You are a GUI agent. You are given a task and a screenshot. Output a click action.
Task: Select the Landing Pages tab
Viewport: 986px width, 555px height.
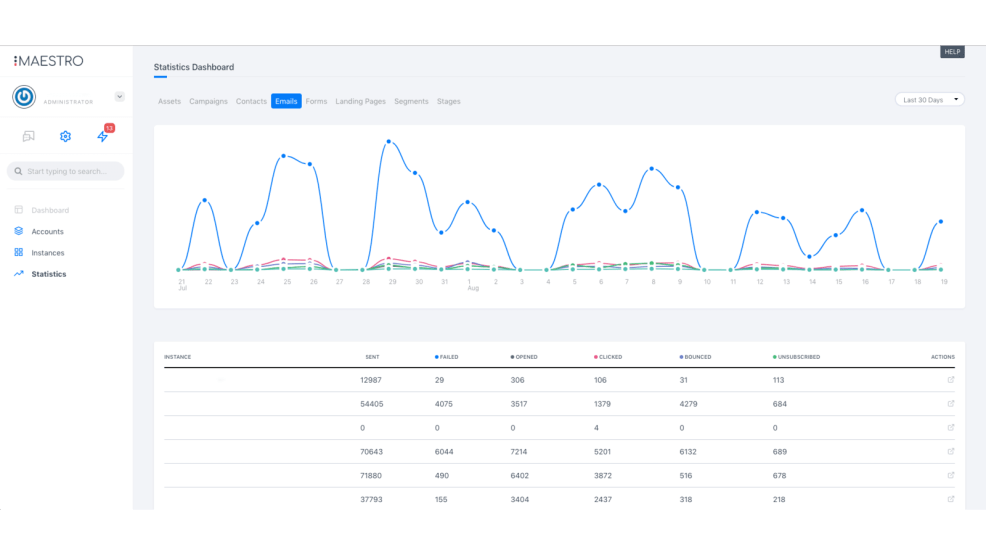[x=360, y=101]
